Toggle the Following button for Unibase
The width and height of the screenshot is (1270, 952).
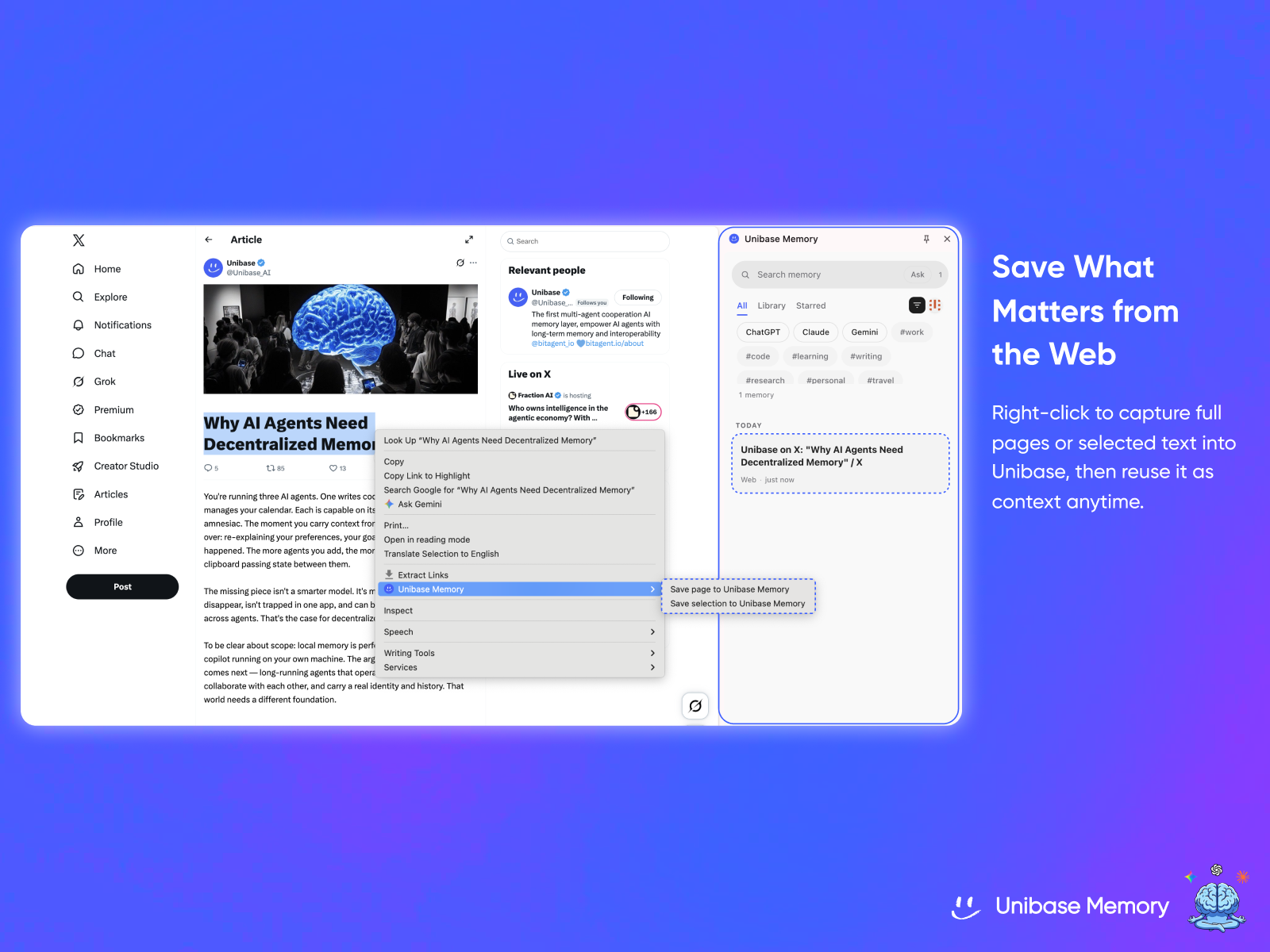tap(638, 297)
